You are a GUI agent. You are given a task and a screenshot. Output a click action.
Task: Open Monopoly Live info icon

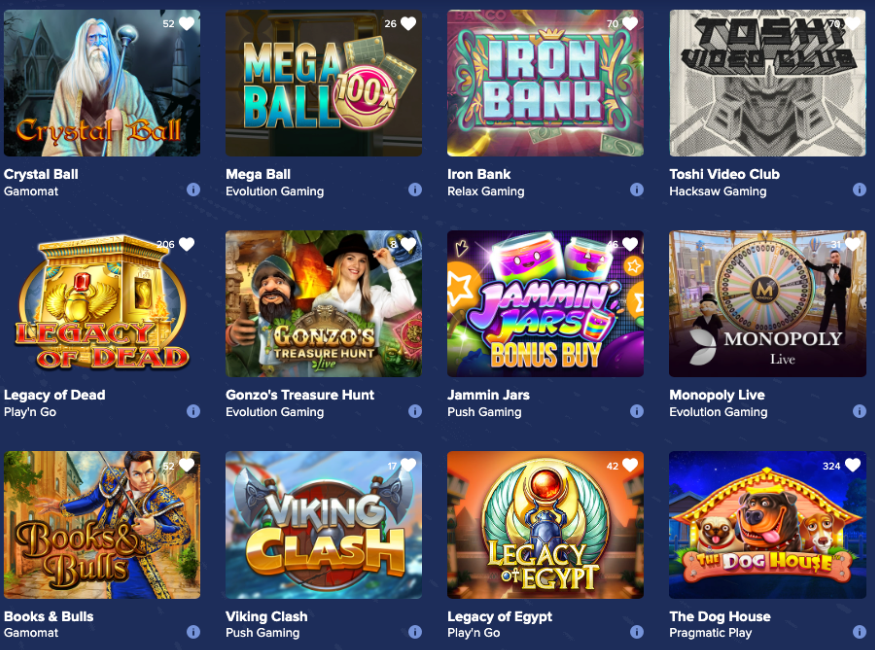pyautogui.click(x=859, y=411)
